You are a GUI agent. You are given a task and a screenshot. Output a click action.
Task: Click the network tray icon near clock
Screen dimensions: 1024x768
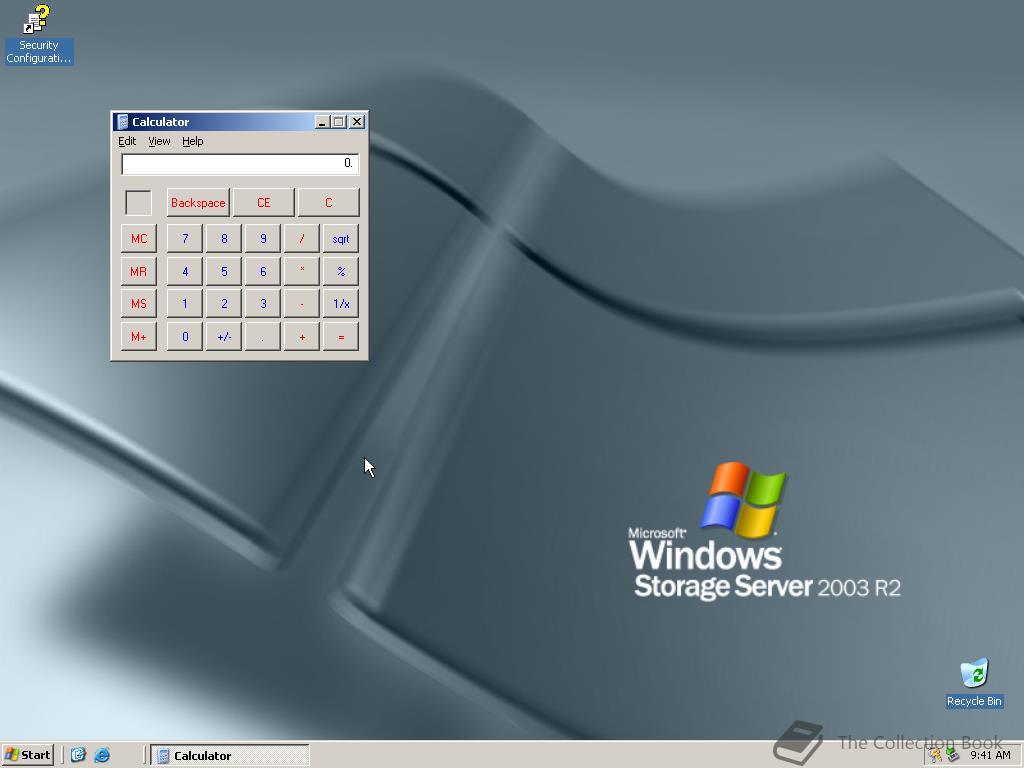coord(953,756)
